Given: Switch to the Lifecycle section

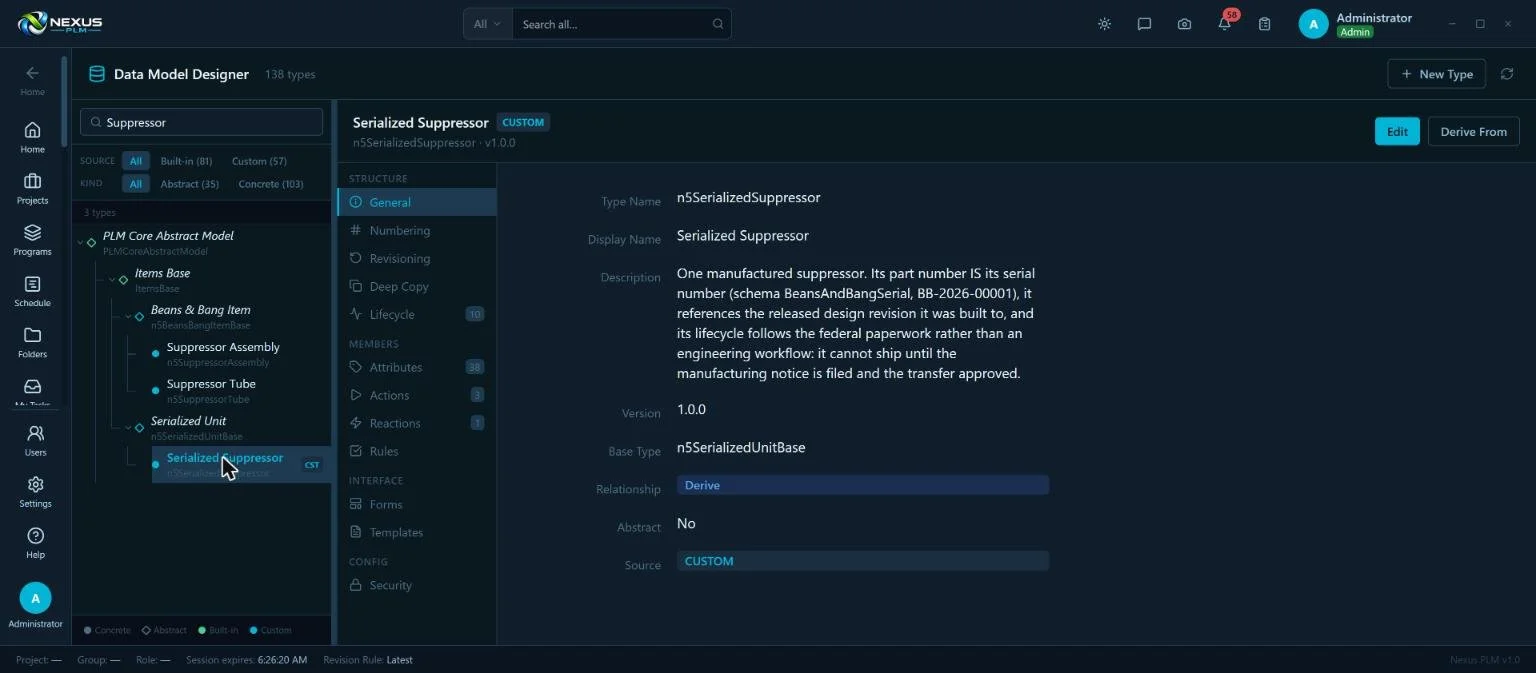Looking at the screenshot, I should 417,314.
